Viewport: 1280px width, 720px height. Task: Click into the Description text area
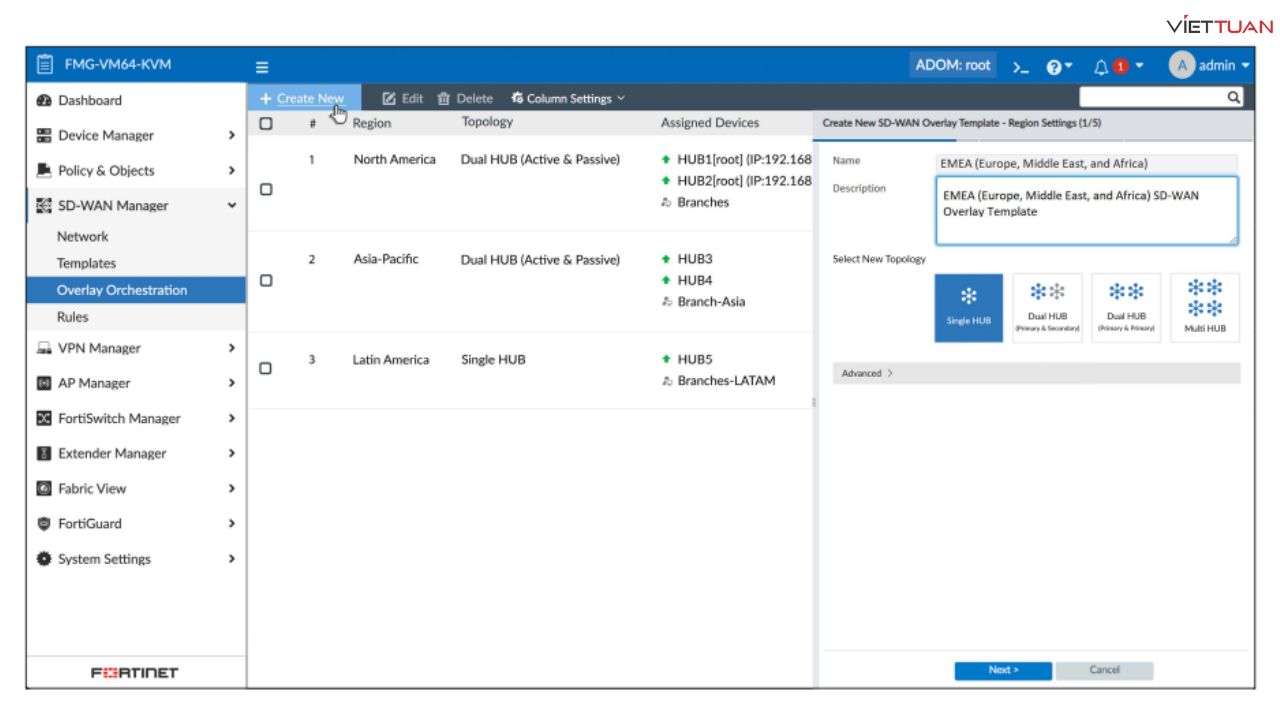click(x=1086, y=211)
